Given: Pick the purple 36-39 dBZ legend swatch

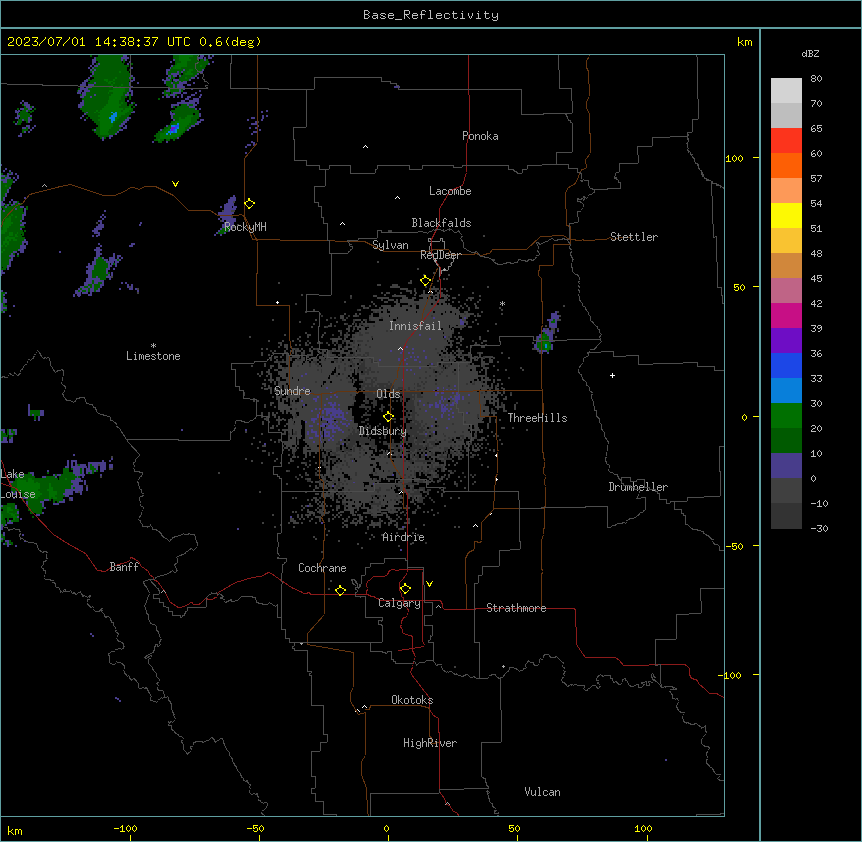Looking at the screenshot, I should point(786,341).
